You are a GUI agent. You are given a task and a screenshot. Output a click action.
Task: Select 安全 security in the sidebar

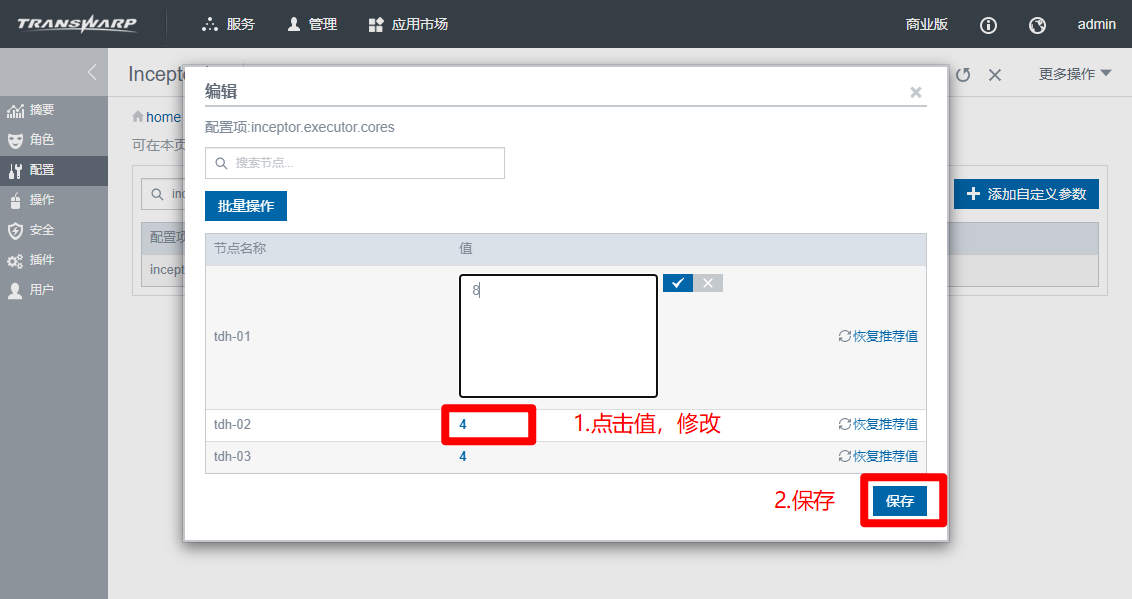coord(41,230)
